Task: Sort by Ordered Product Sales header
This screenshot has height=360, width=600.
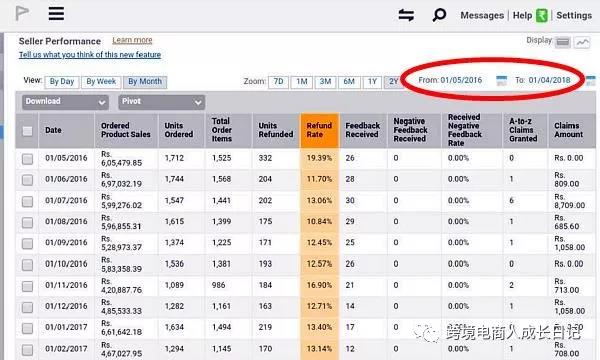Action: click(126, 130)
